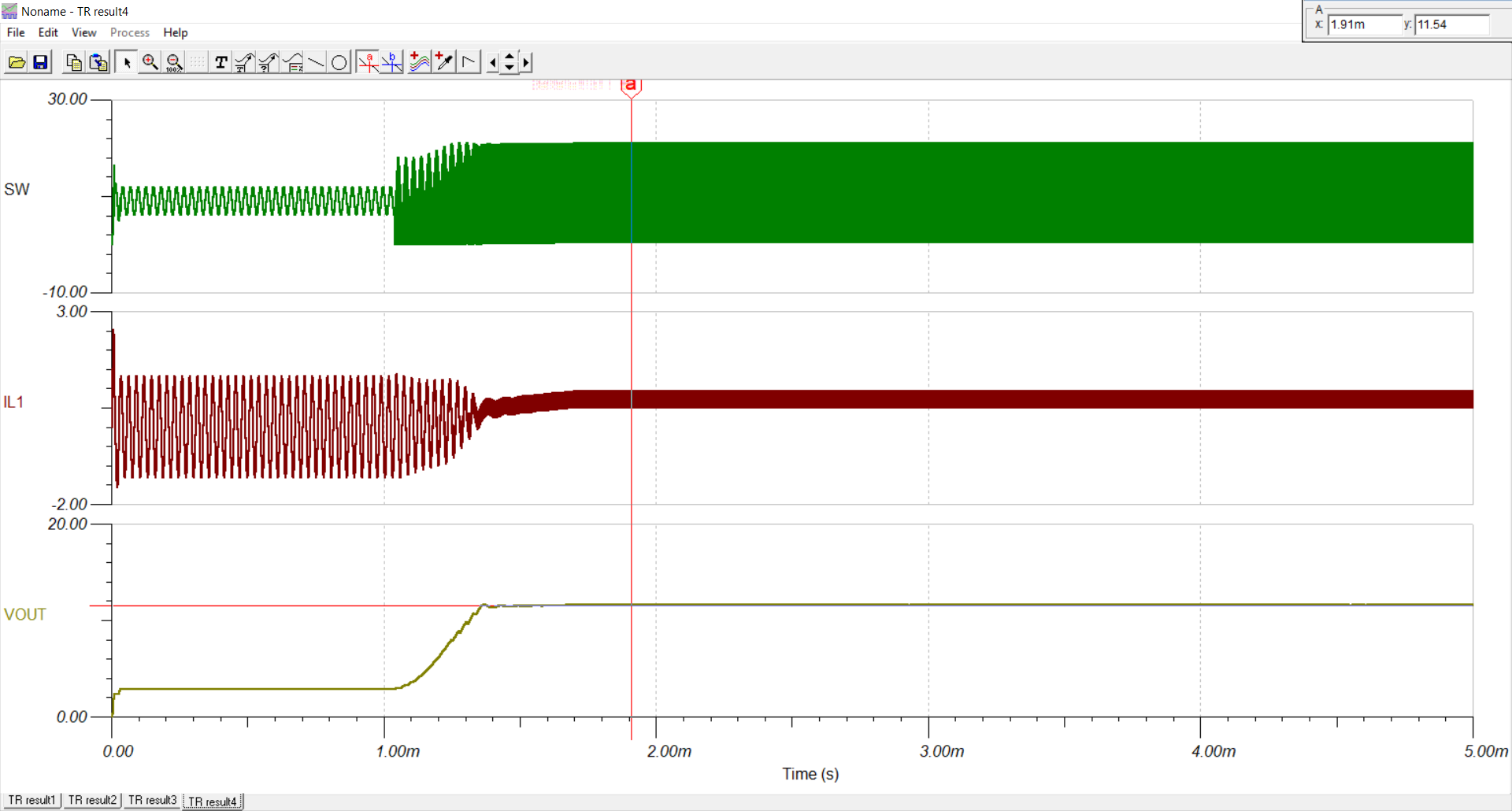The height and width of the screenshot is (811, 1512).
Task: Switch to the TR result1 tab
Action: pyautogui.click(x=32, y=800)
